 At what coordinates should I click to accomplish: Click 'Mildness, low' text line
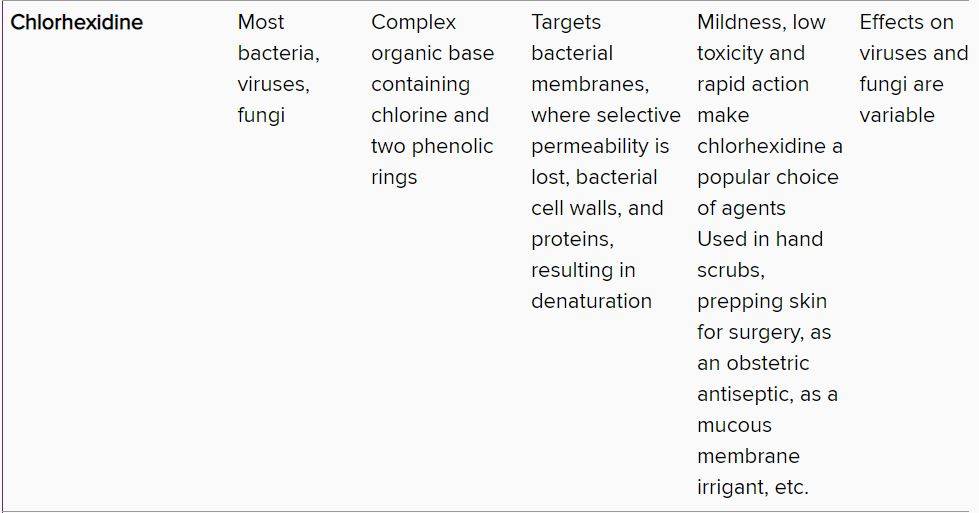click(761, 22)
